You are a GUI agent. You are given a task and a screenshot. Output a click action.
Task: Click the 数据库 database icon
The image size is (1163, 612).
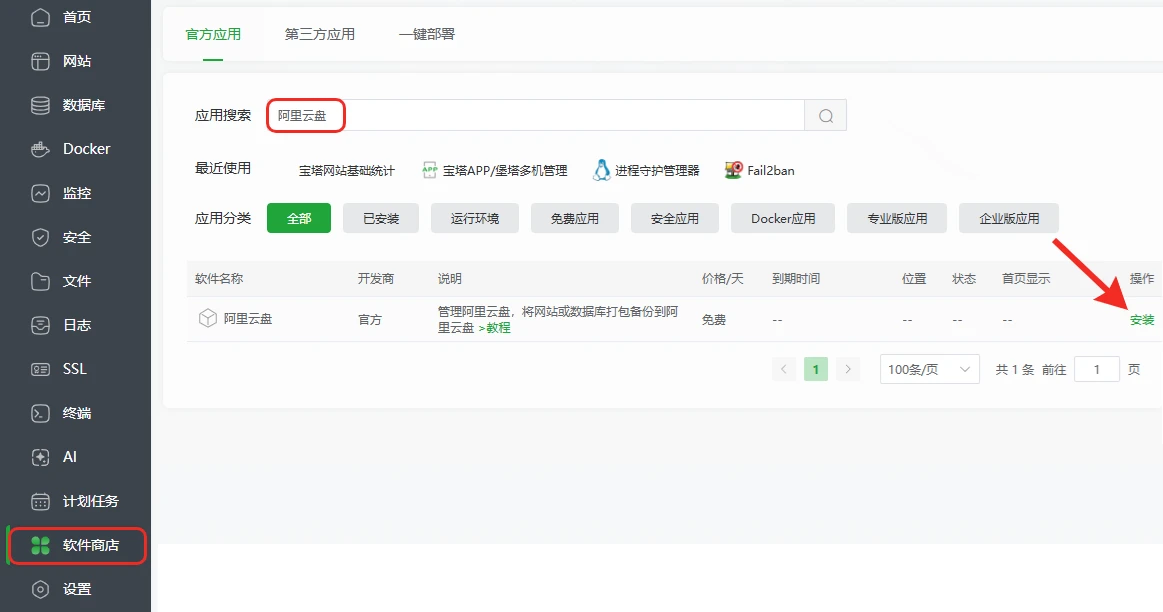(40, 105)
